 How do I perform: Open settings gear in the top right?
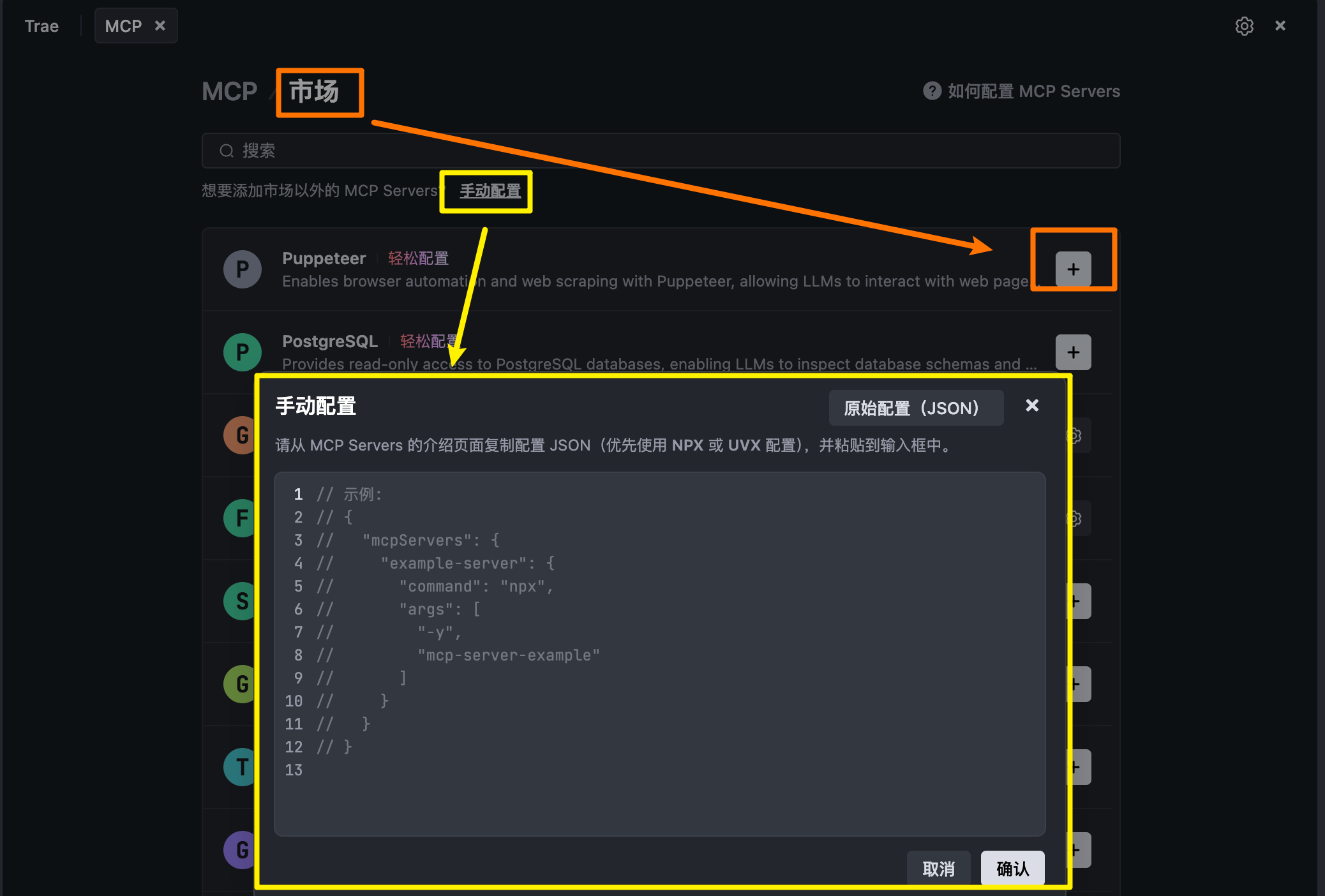pyautogui.click(x=1244, y=26)
